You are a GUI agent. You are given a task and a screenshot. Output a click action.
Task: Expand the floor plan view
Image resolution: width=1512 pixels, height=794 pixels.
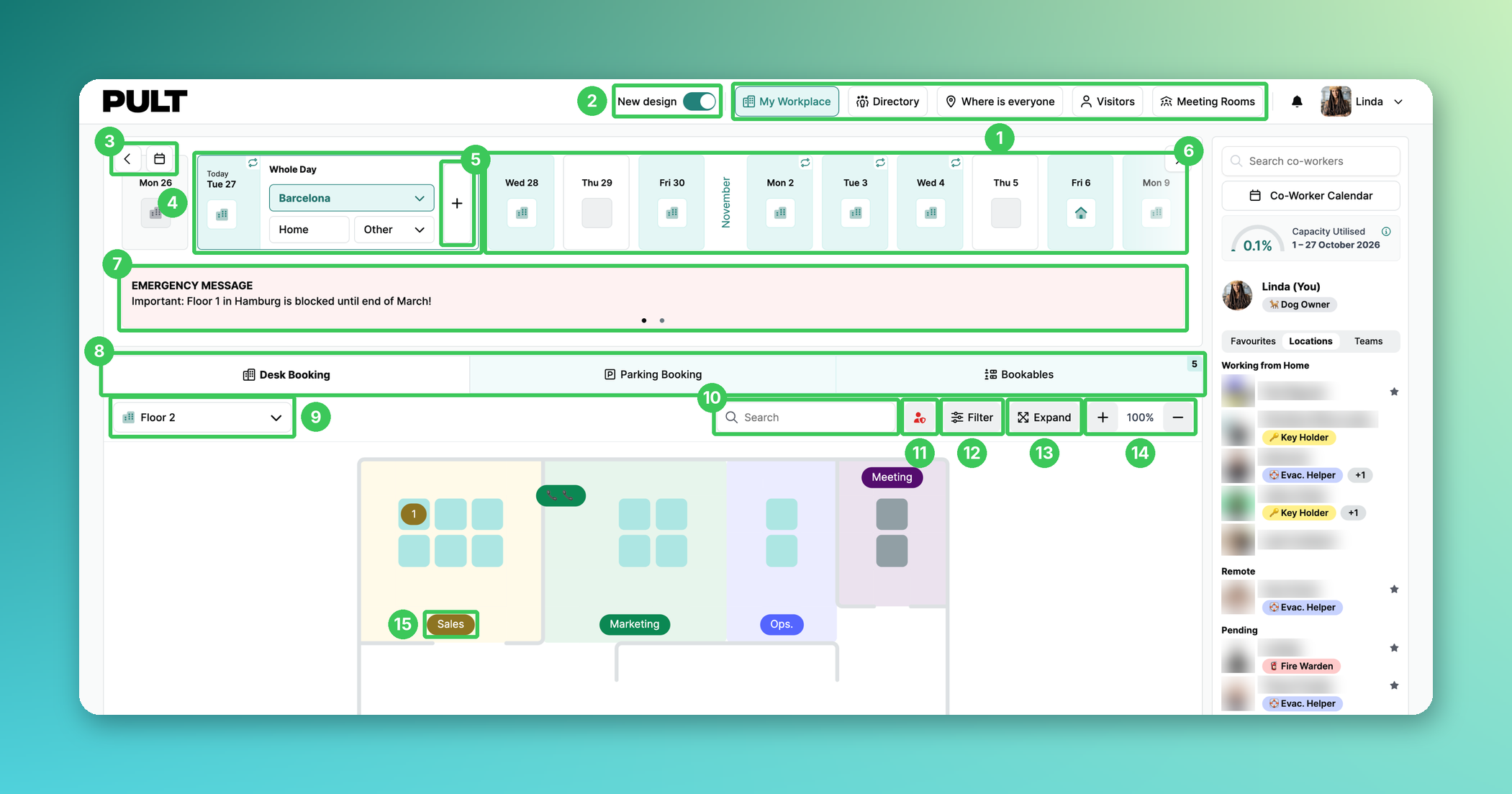1044,418
